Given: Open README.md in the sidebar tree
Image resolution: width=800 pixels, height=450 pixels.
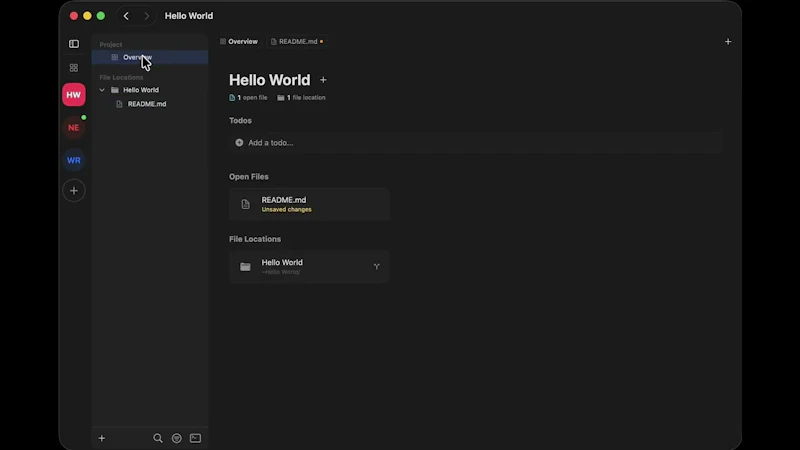Looking at the screenshot, I should 147,104.
